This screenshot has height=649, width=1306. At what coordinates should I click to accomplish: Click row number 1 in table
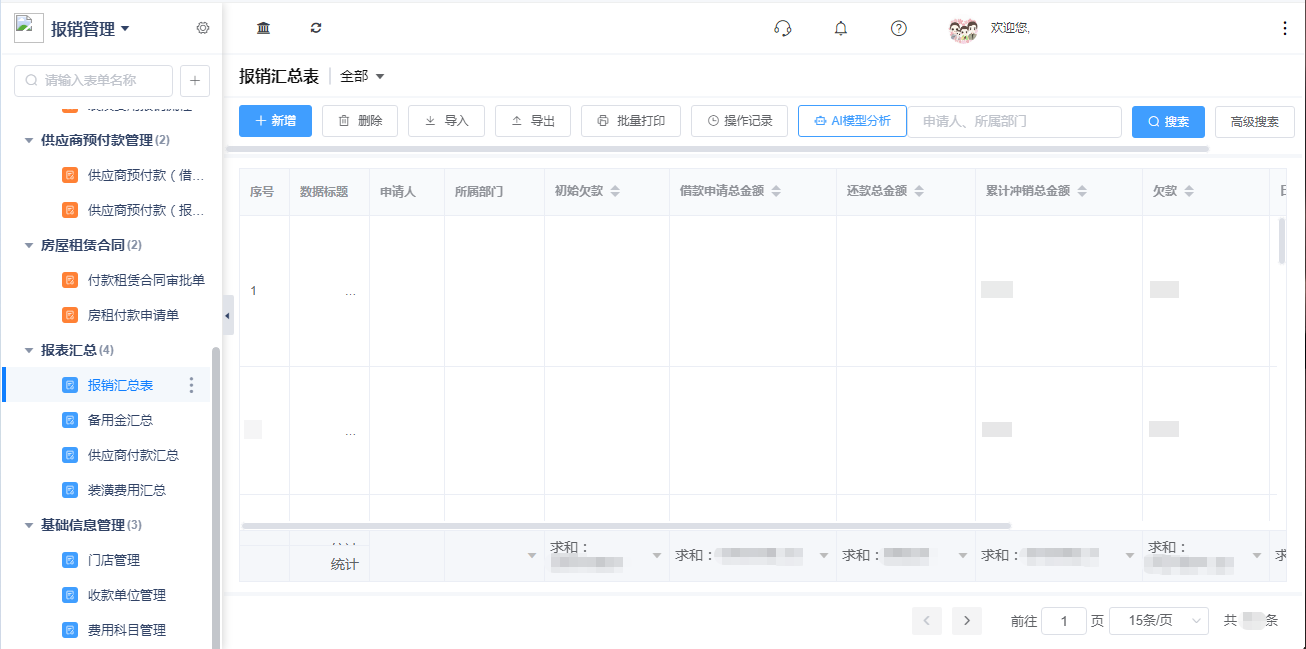tap(253, 291)
